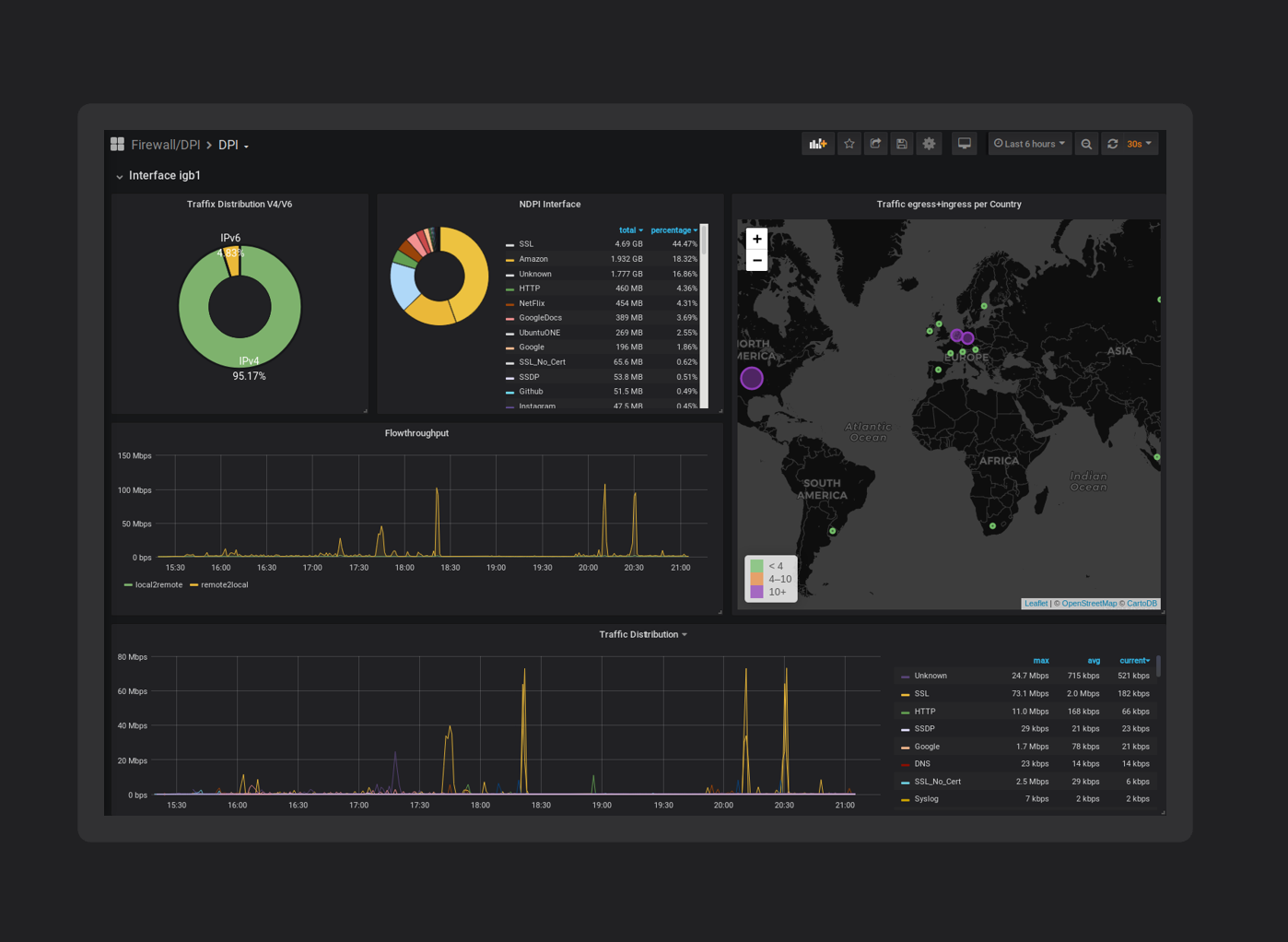Open the OpenStreetMap attribution link
This screenshot has height=942, width=1288.
coord(1088,604)
